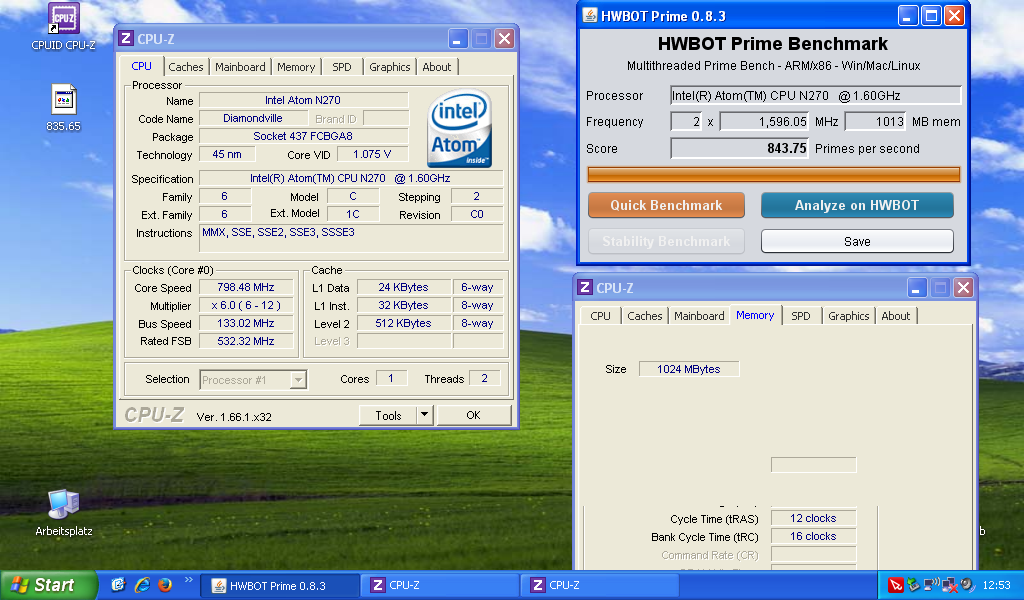Open Memory tab in the CPU-Z processor window

pyautogui.click(x=296, y=67)
